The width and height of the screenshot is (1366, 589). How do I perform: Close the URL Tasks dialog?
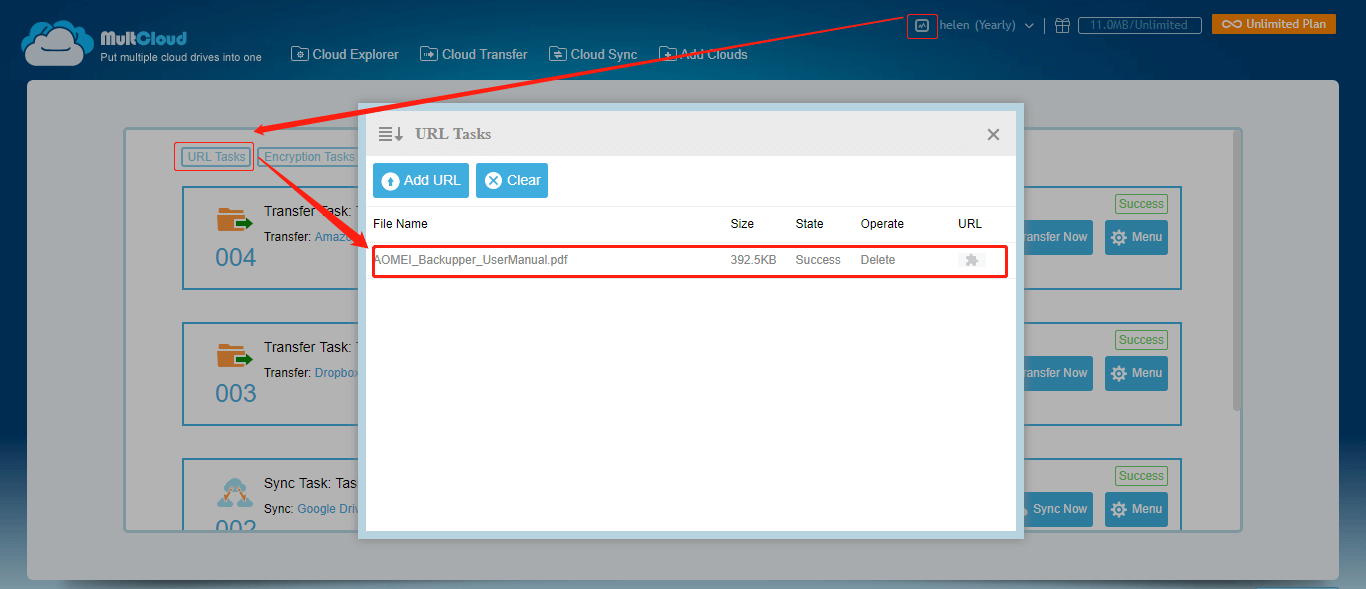(x=993, y=134)
